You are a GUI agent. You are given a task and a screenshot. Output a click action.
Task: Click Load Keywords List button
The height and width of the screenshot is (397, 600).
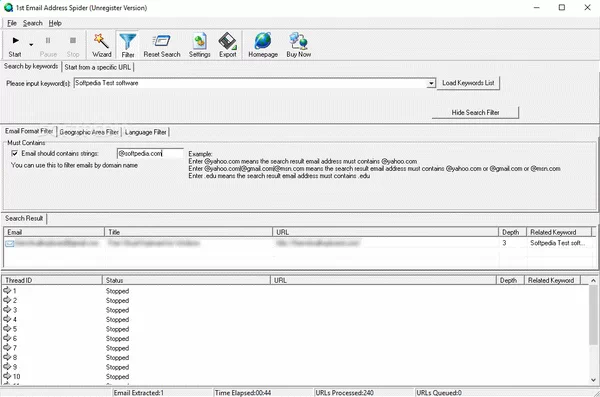click(468, 83)
